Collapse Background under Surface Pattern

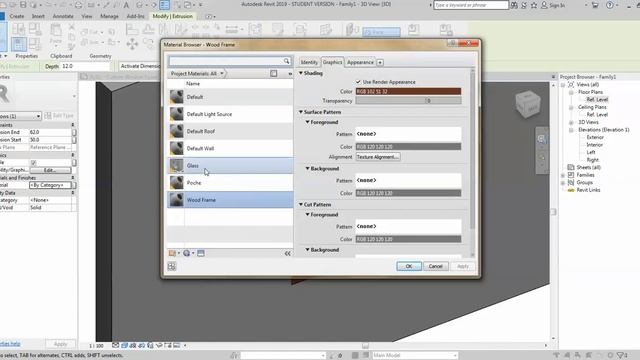(x=307, y=169)
